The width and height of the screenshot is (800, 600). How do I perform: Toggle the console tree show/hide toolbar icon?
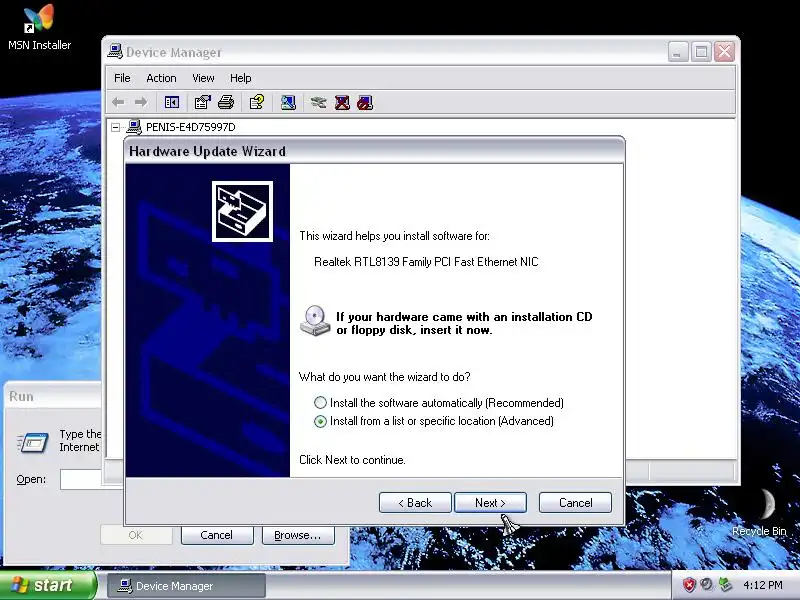172,103
